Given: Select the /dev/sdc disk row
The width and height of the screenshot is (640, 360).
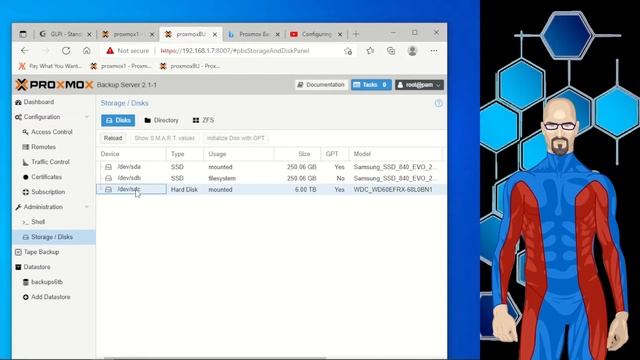Looking at the screenshot, I should click(x=271, y=189).
